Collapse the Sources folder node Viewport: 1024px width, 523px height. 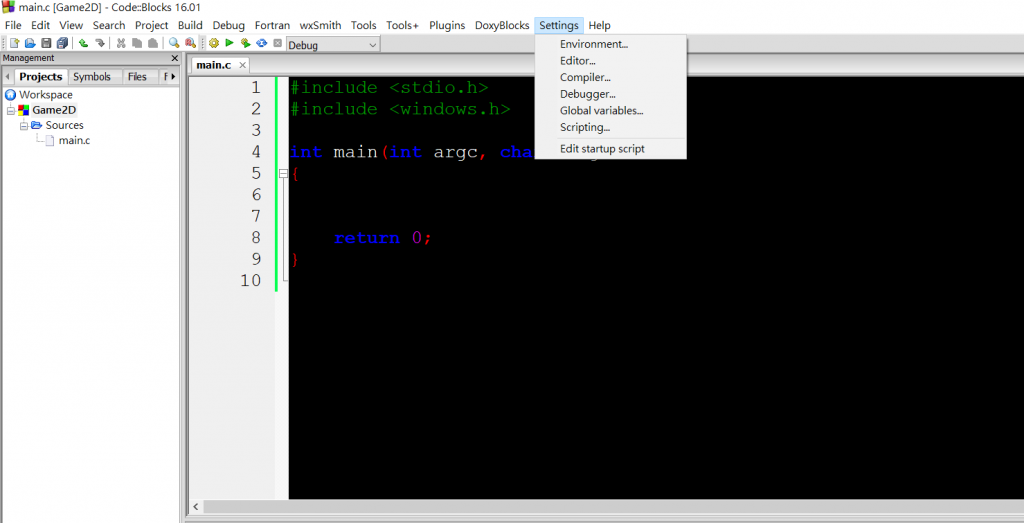coord(24,125)
